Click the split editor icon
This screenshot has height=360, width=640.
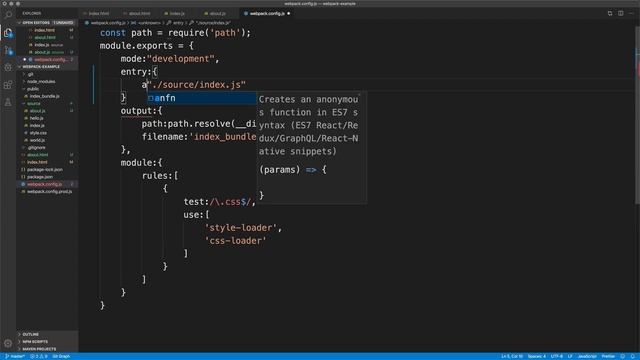click(x=620, y=13)
